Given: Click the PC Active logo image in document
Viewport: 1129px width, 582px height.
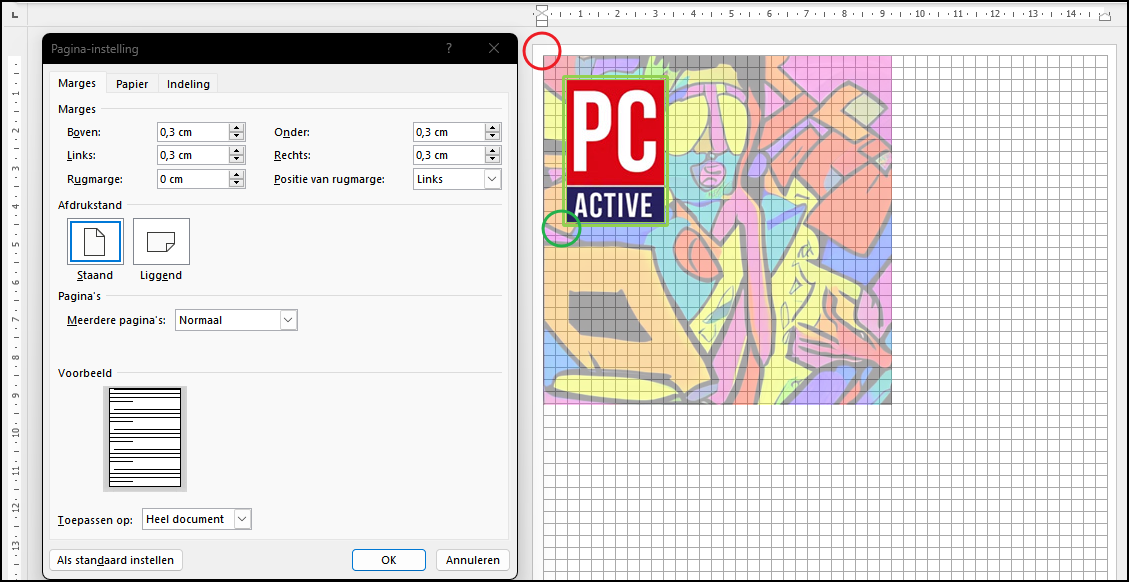Looking at the screenshot, I should (616, 151).
